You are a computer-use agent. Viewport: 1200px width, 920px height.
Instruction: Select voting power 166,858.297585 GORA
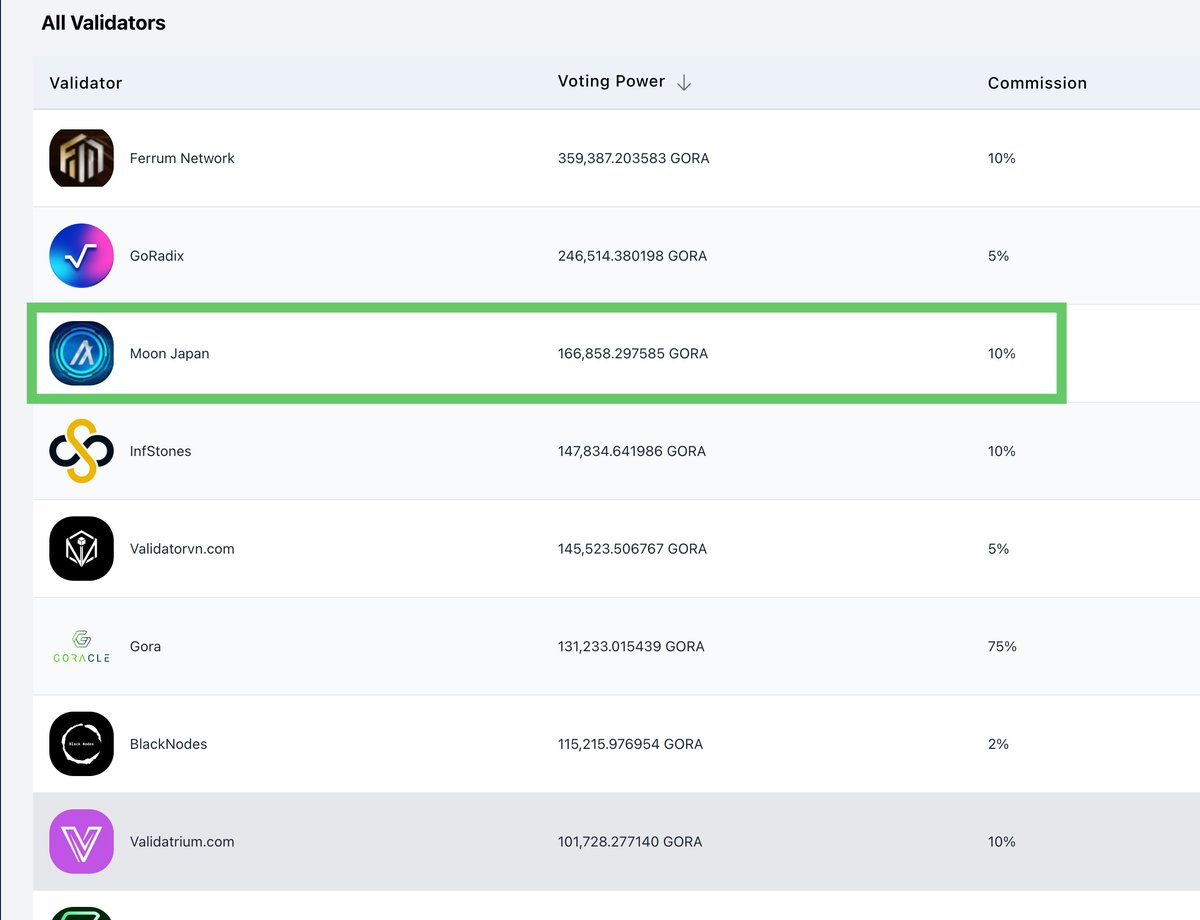(x=633, y=354)
